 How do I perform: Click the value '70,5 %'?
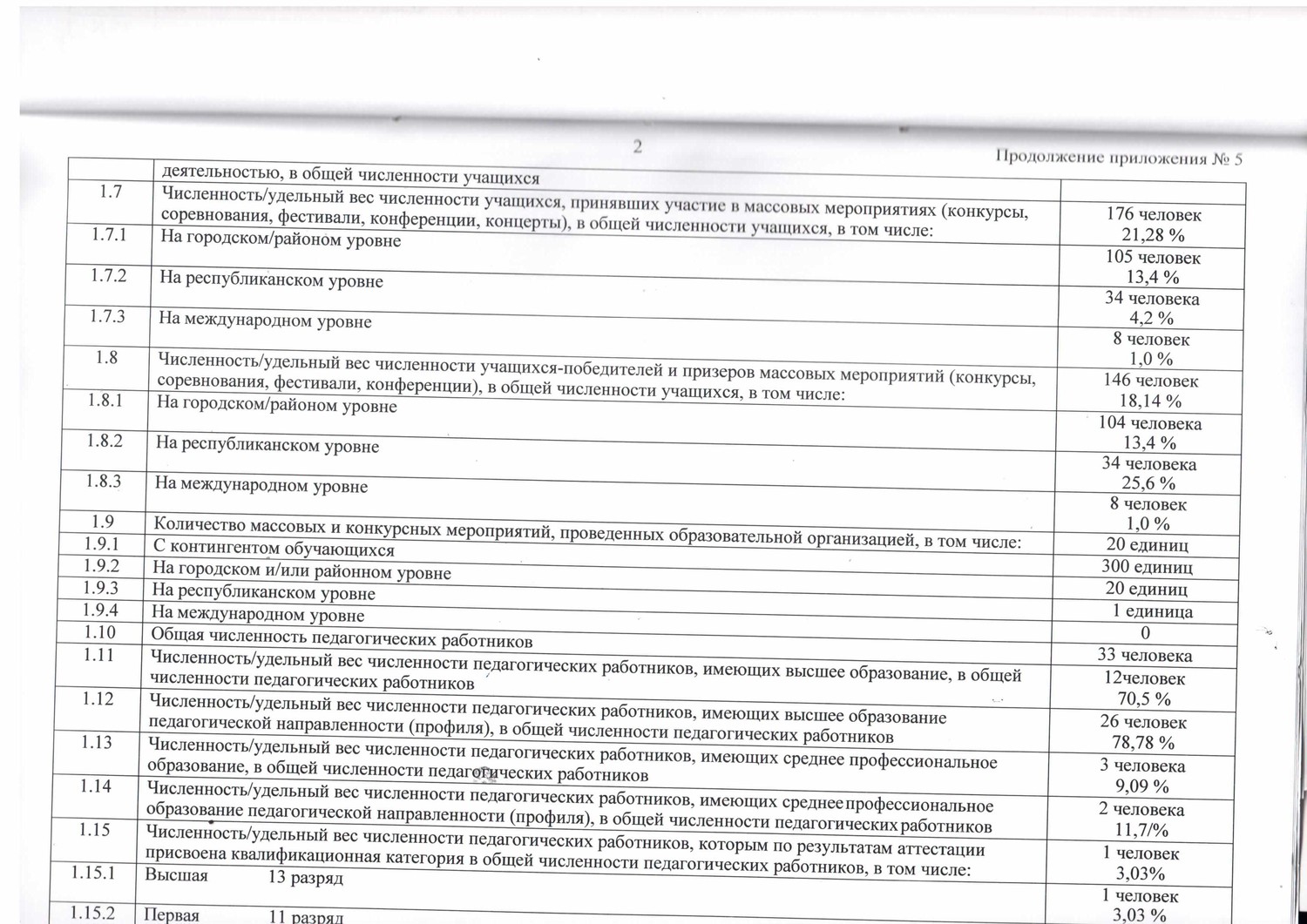pos(1144,698)
